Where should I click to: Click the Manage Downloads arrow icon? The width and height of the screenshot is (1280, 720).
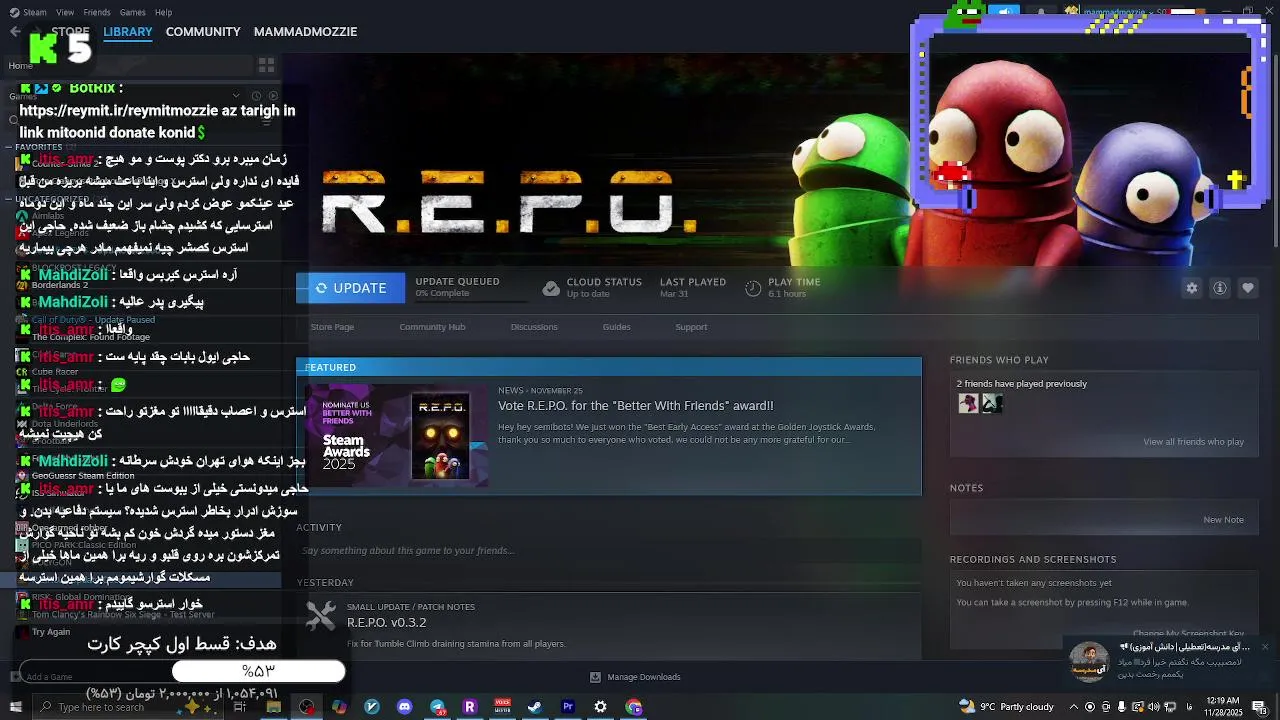[596, 677]
